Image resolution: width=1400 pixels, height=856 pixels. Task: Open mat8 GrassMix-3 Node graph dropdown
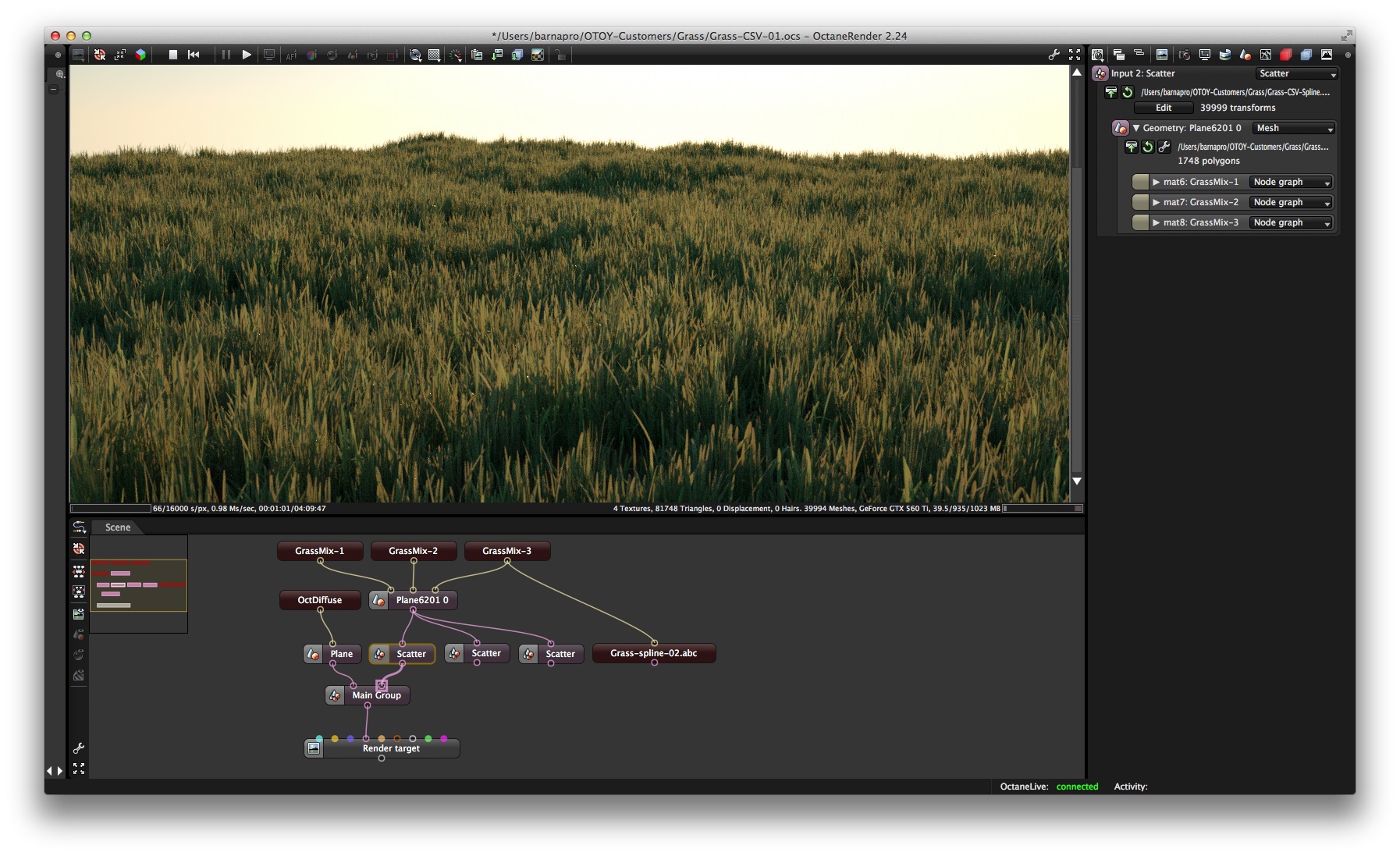pos(1291,222)
